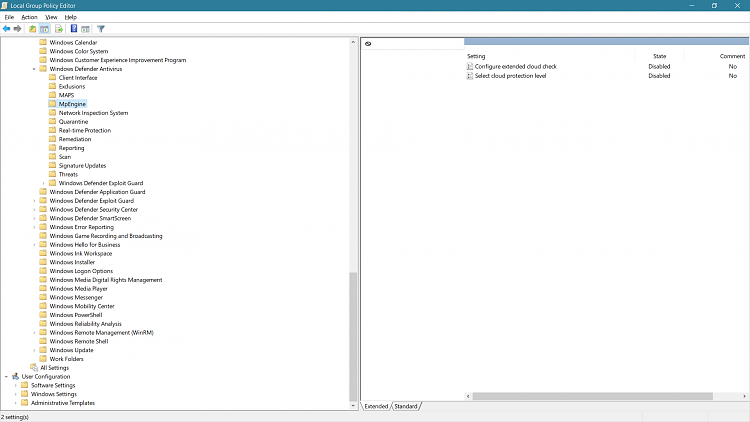
Task: Click the Threats folder icon
Action: point(53,174)
